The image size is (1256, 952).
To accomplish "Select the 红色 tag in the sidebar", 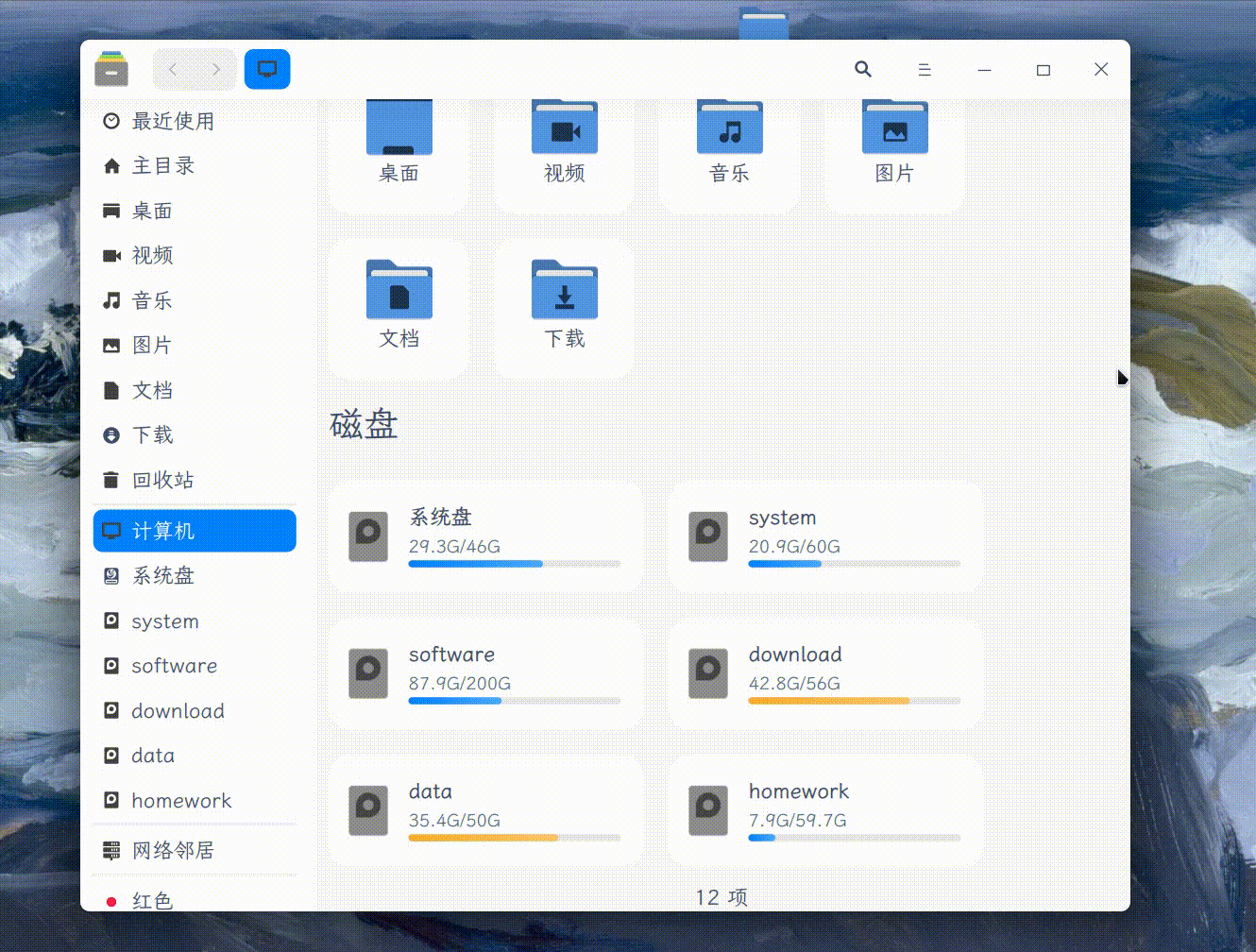I will pyautogui.click(x=152, y=901).
